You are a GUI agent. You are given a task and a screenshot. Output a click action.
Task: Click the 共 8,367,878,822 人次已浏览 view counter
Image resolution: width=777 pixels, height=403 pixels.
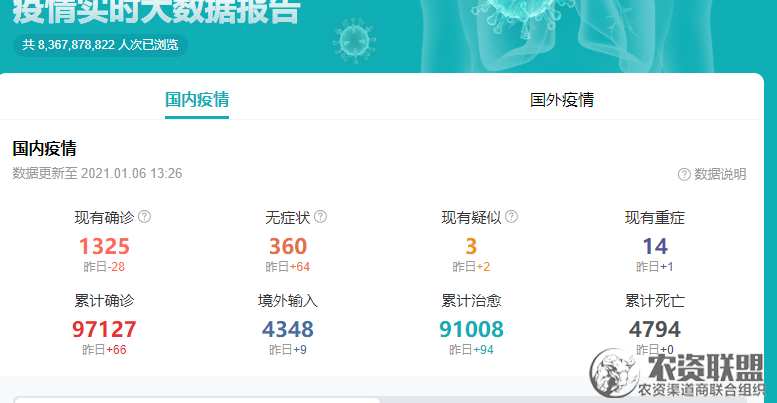pos(100,45)
